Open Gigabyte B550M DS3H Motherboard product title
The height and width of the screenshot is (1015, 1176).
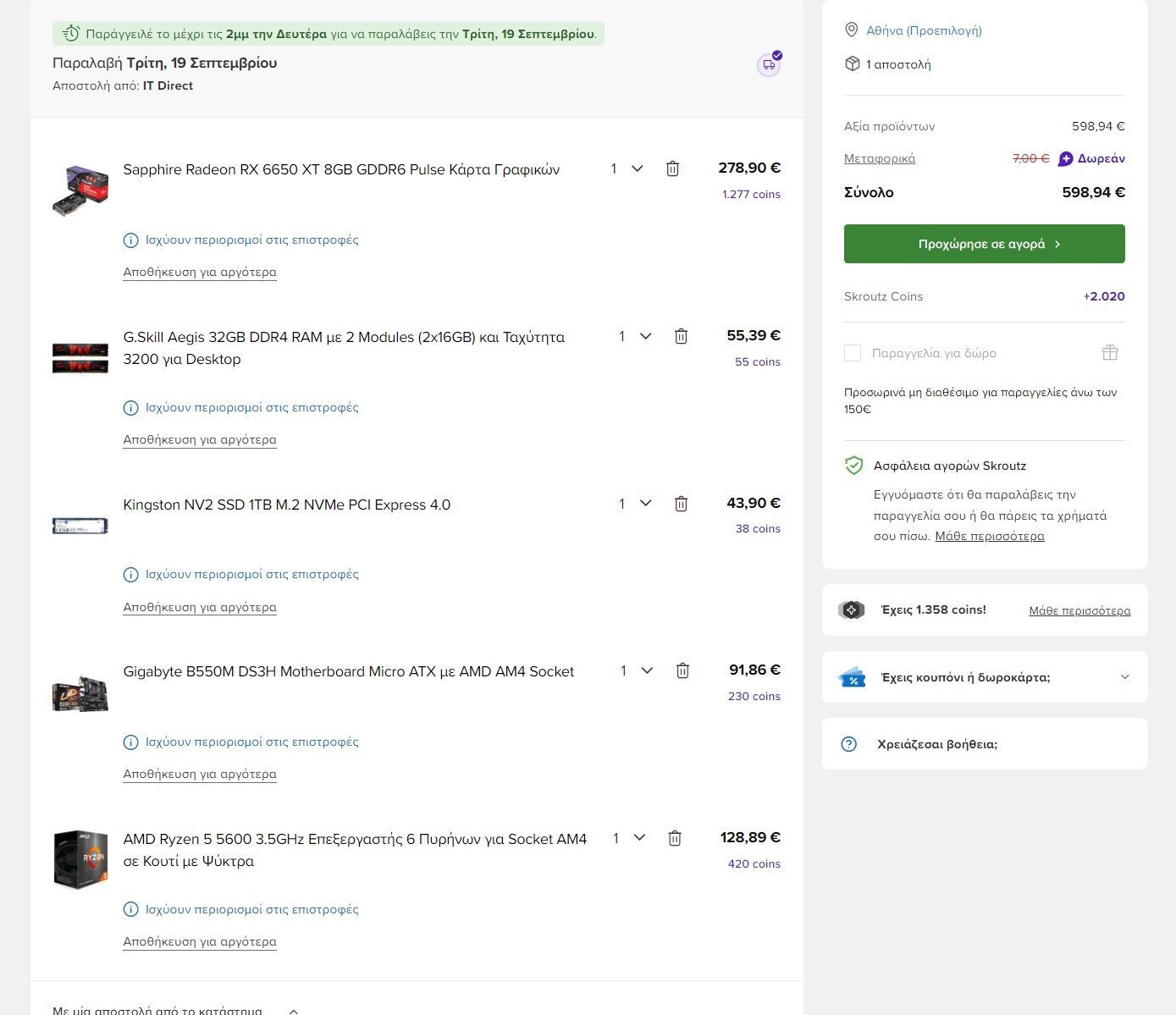pyautogui.click(x=349, y=671)
